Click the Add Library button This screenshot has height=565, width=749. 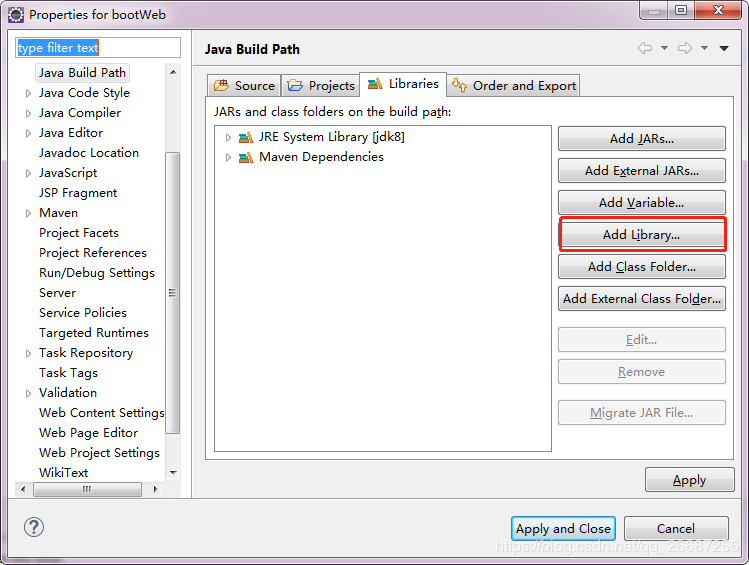[641, 235]
